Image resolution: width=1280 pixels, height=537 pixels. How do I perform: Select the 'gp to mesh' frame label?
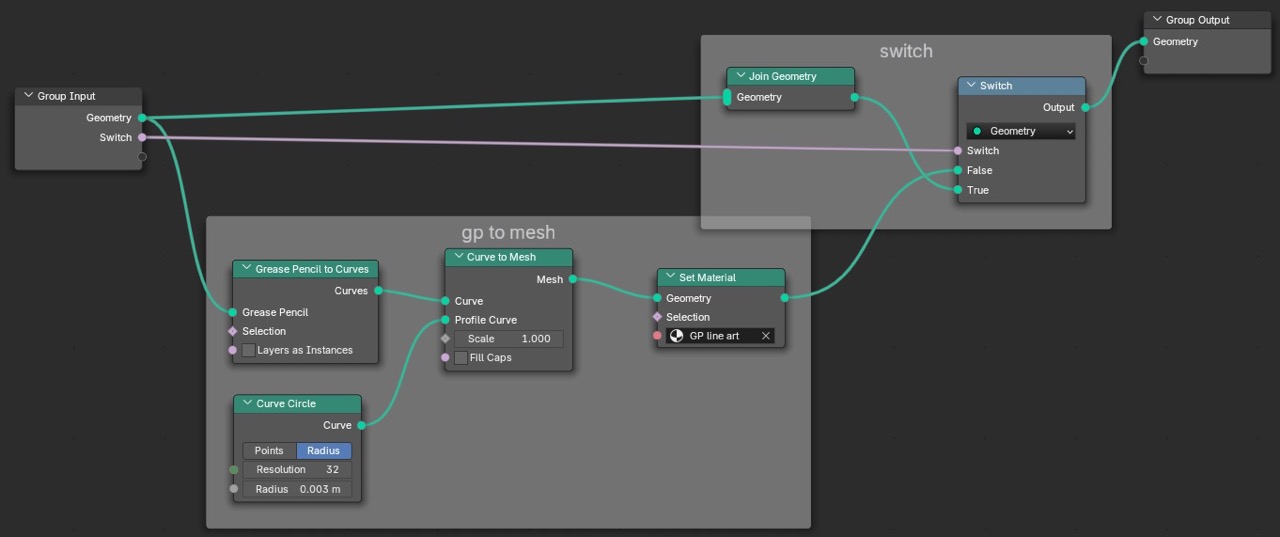coord(508,232)
